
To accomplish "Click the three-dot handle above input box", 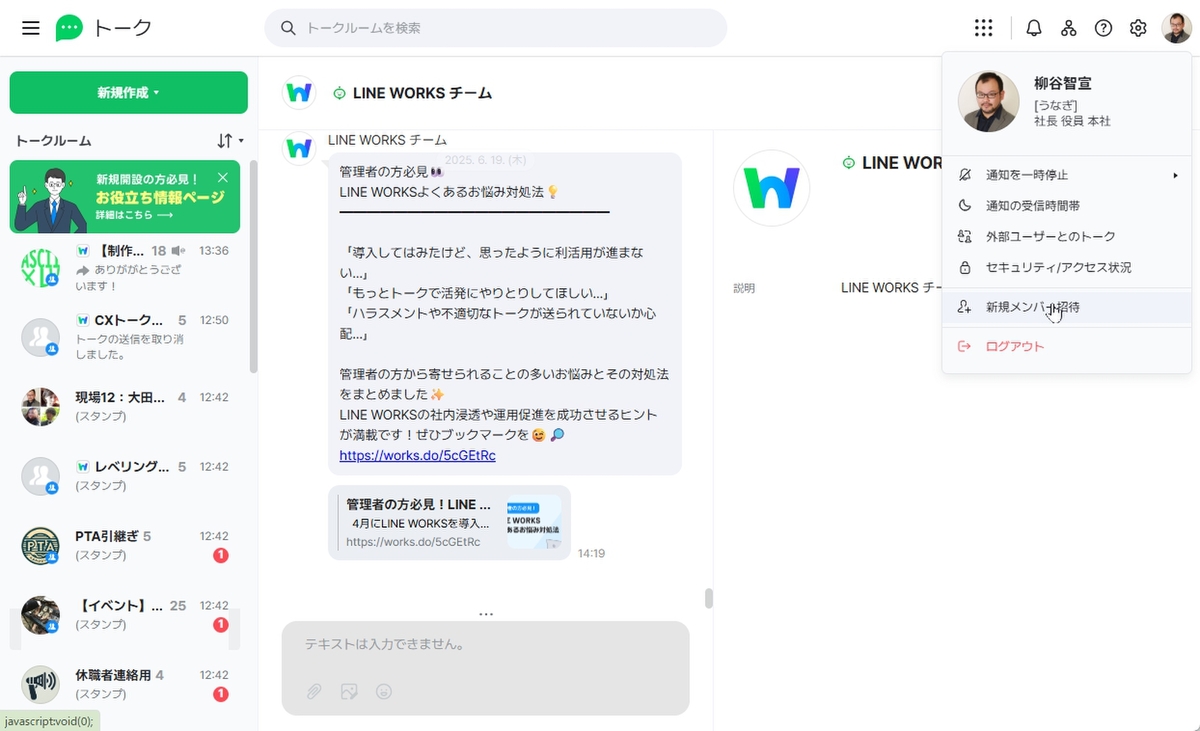I will click(486, 614).
